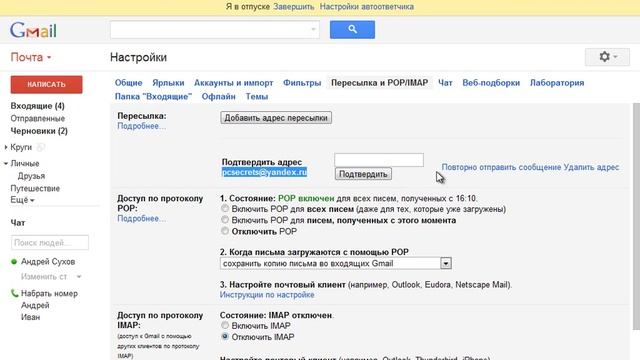Open the Папка "Входящие" tab
Image resolution: width=640 pixels, height=360 pixels.
[x=153, y=97]
